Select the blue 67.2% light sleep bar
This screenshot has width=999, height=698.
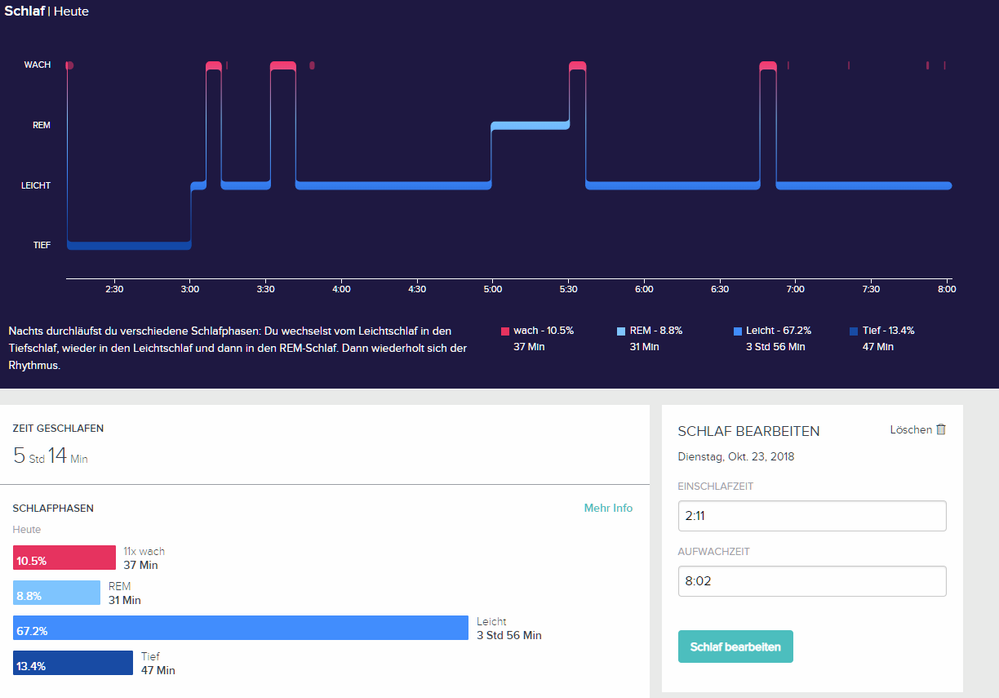click(241, 628)
